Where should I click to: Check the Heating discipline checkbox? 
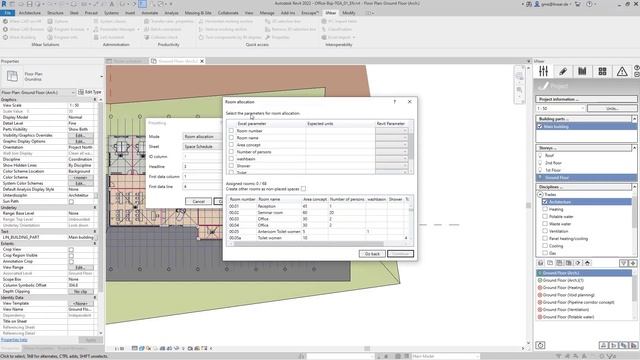pyautogui.click(x=545, y=209)
